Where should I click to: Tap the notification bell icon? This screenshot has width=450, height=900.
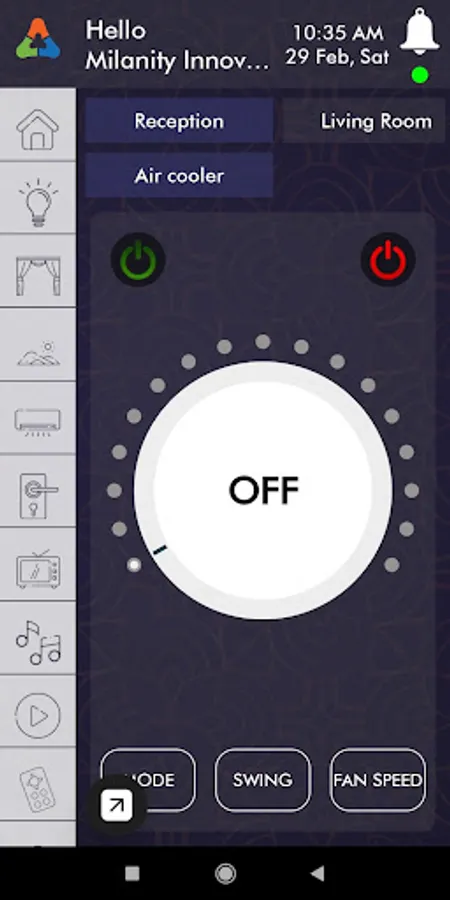pyautogui.click(x=420, y=32)
